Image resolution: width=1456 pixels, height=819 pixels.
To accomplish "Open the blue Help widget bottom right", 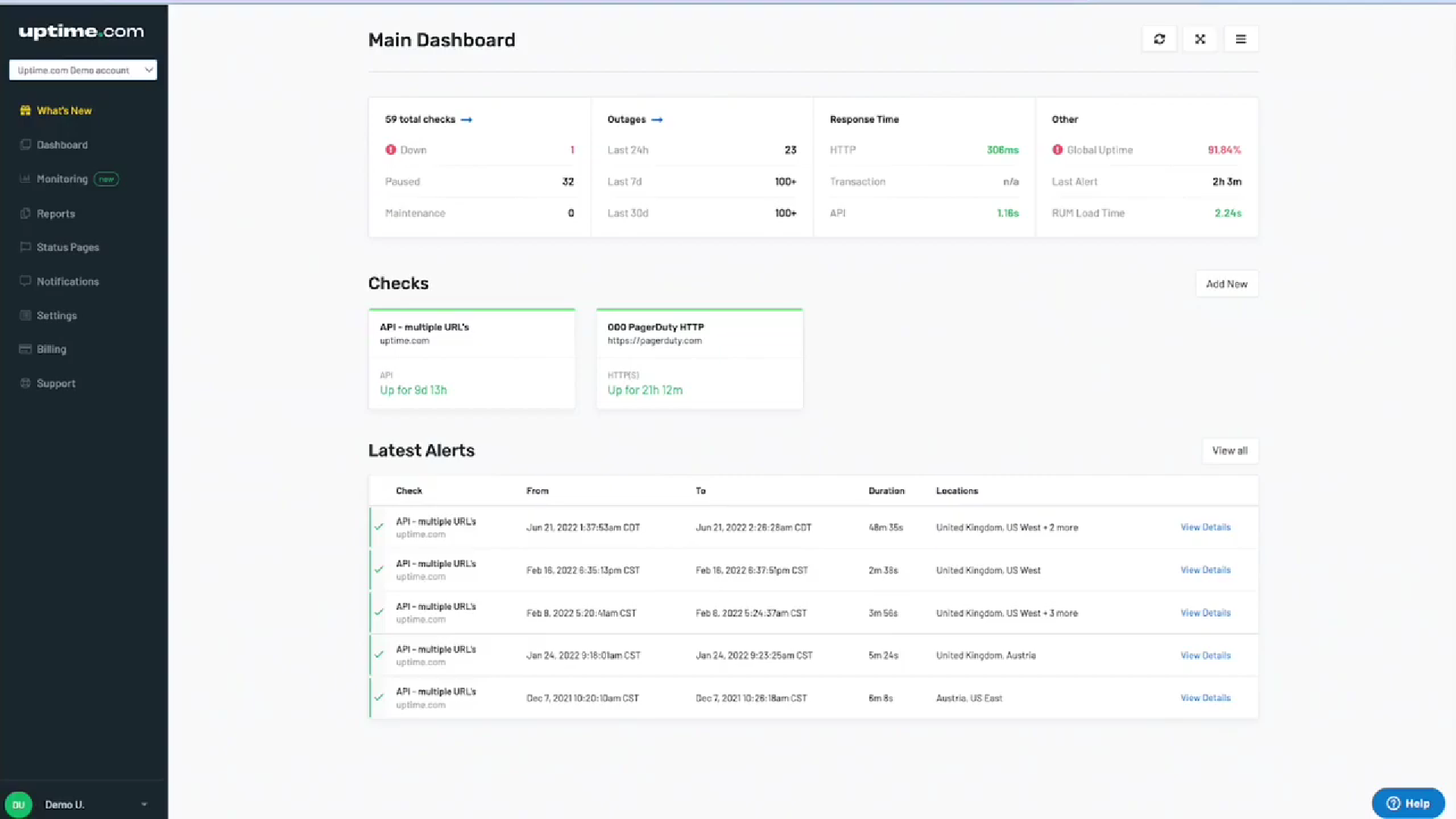I will [x=1407, y=802].
